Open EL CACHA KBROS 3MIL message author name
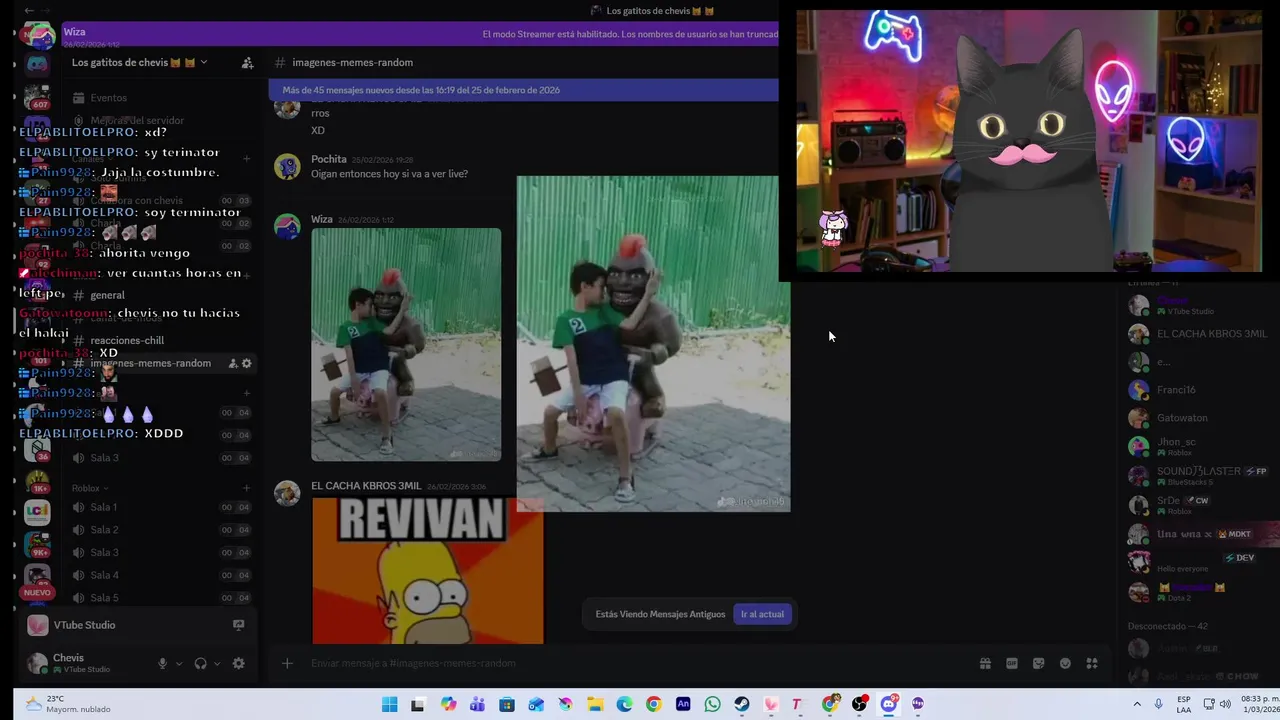1280x720 pixels. 366,486
